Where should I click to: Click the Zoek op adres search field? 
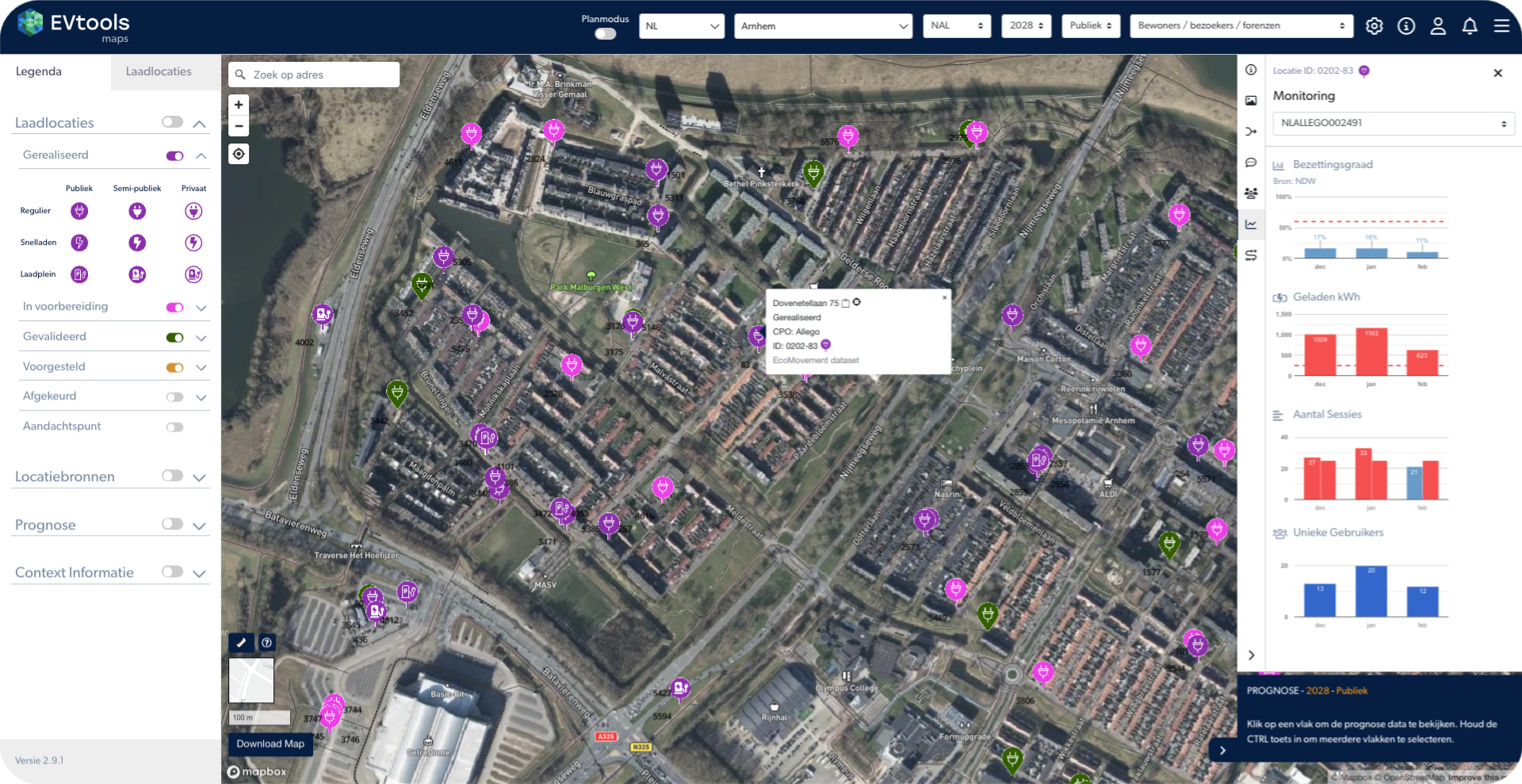tap(321, 75)
